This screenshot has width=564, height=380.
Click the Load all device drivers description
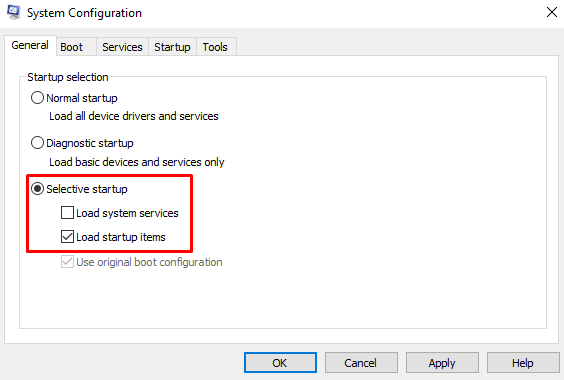click(134, 116)
